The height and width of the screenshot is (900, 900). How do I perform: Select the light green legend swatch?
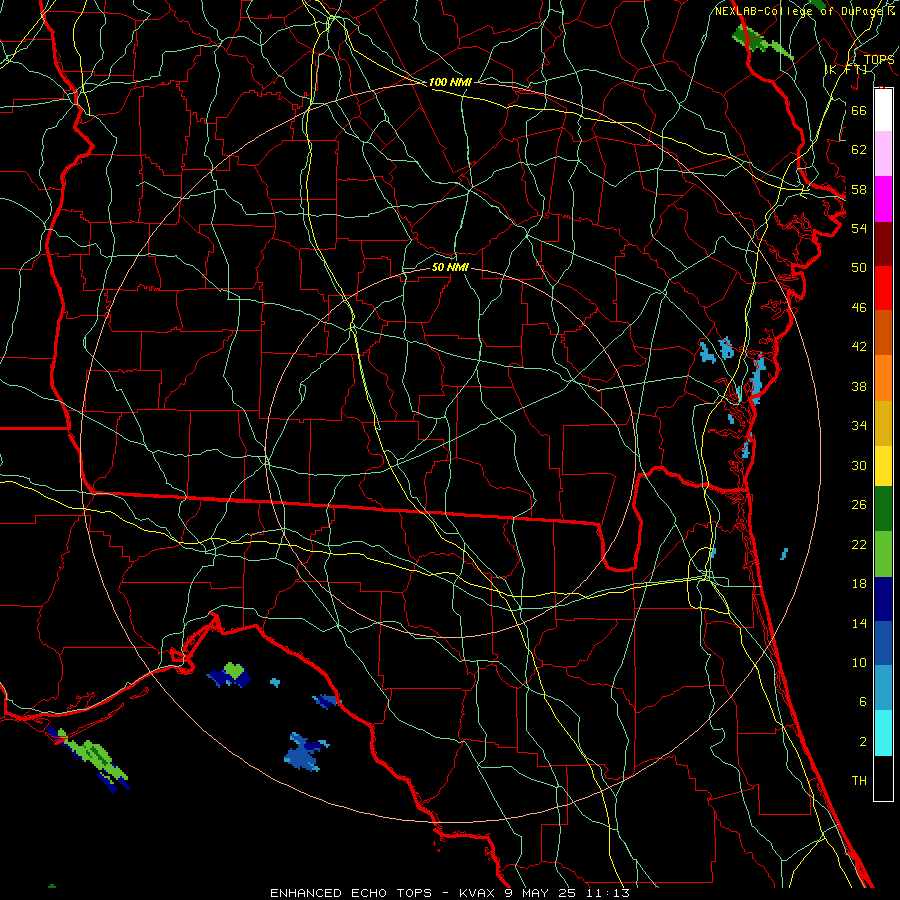point(883,554)
